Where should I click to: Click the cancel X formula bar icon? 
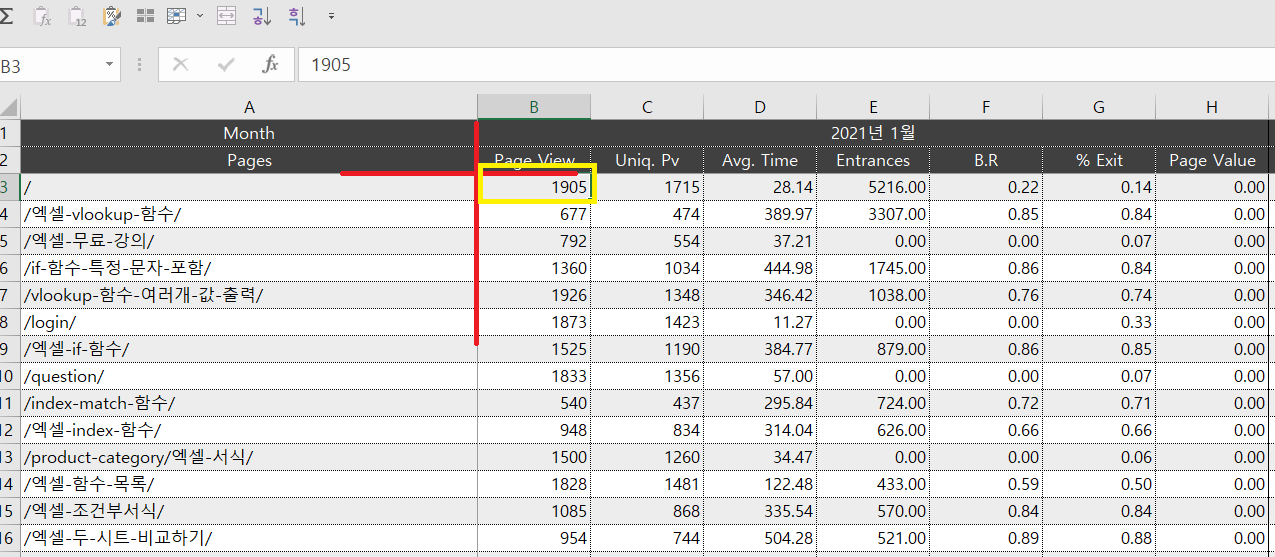(180, 65)
